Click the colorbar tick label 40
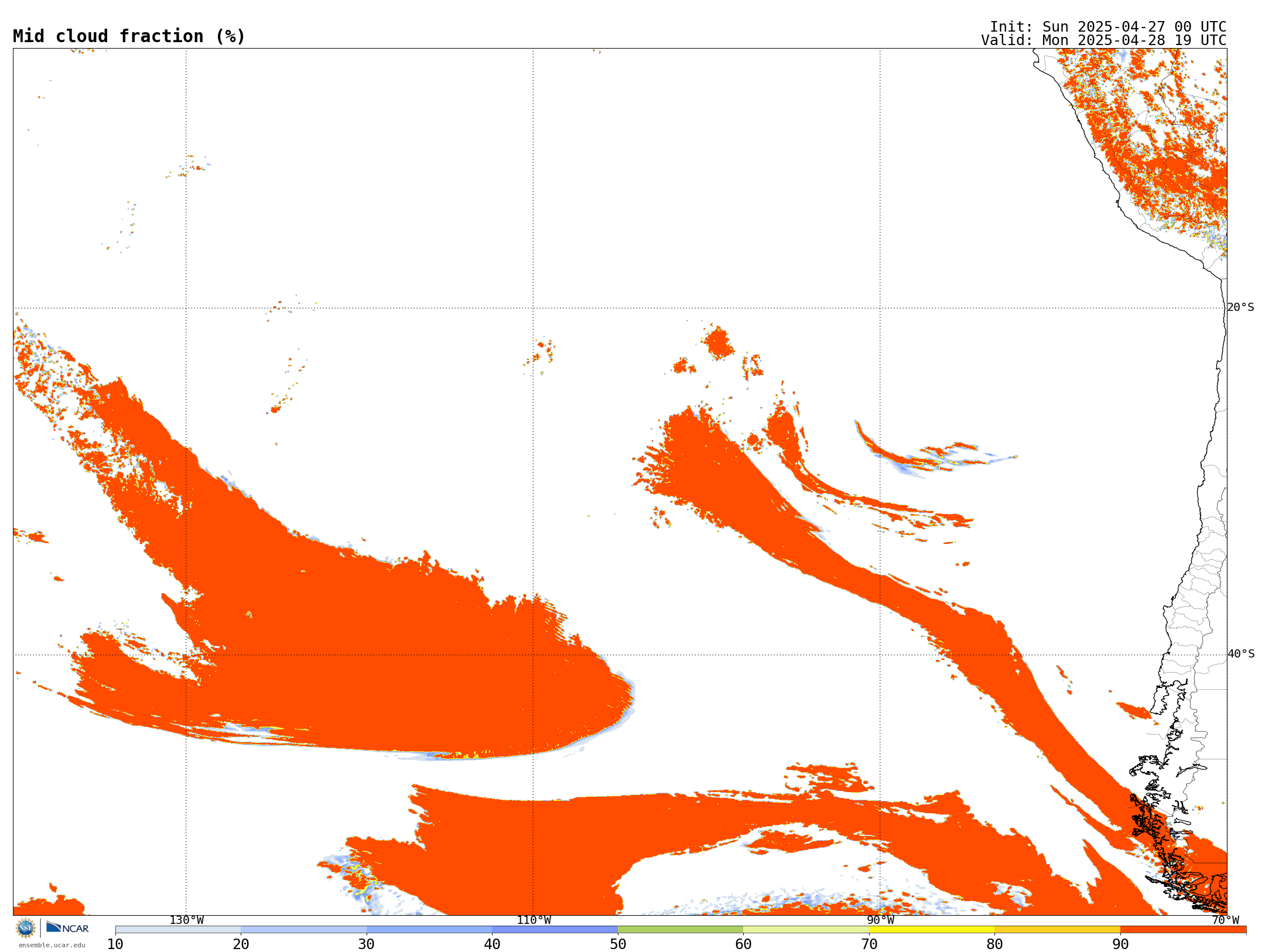 [492, 944]
